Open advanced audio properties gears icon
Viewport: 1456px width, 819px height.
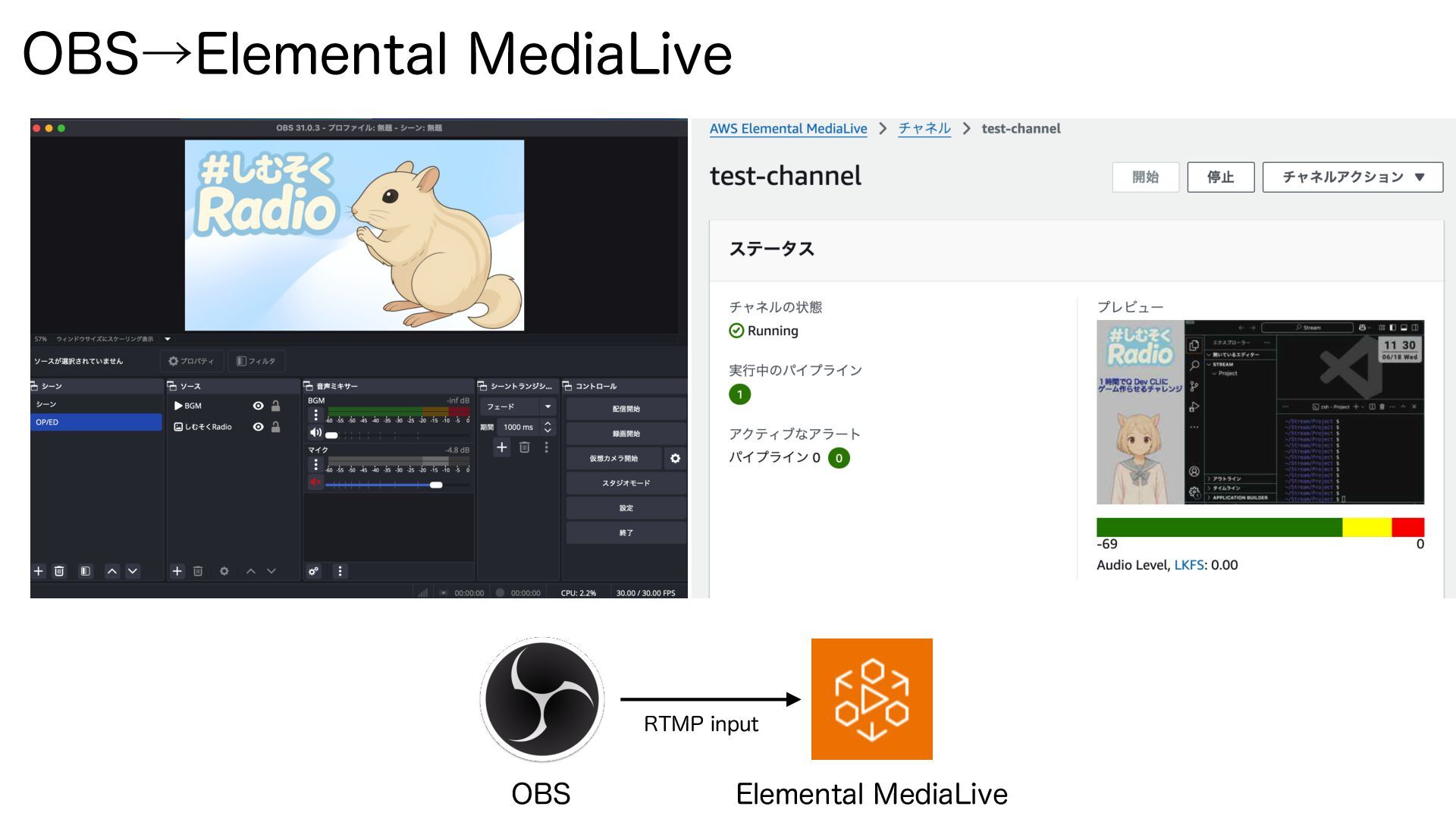(314, 571)
